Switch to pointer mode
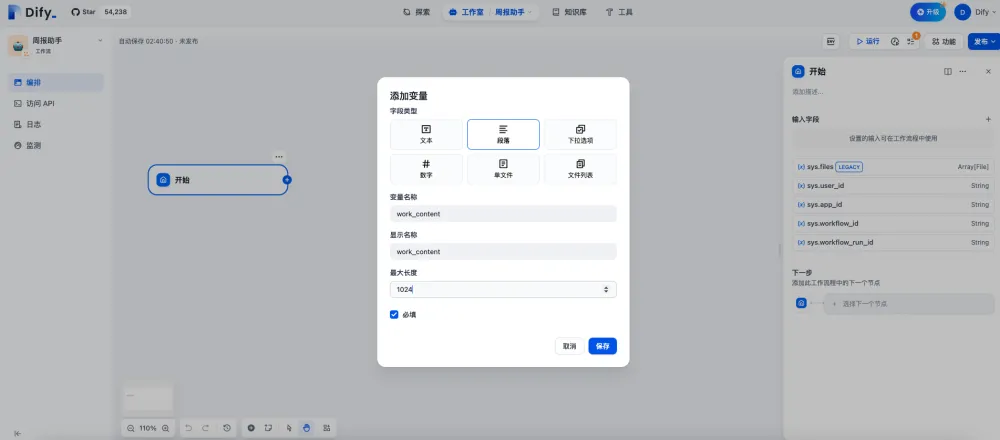The image size is (1000, 440). click(289, 428)
